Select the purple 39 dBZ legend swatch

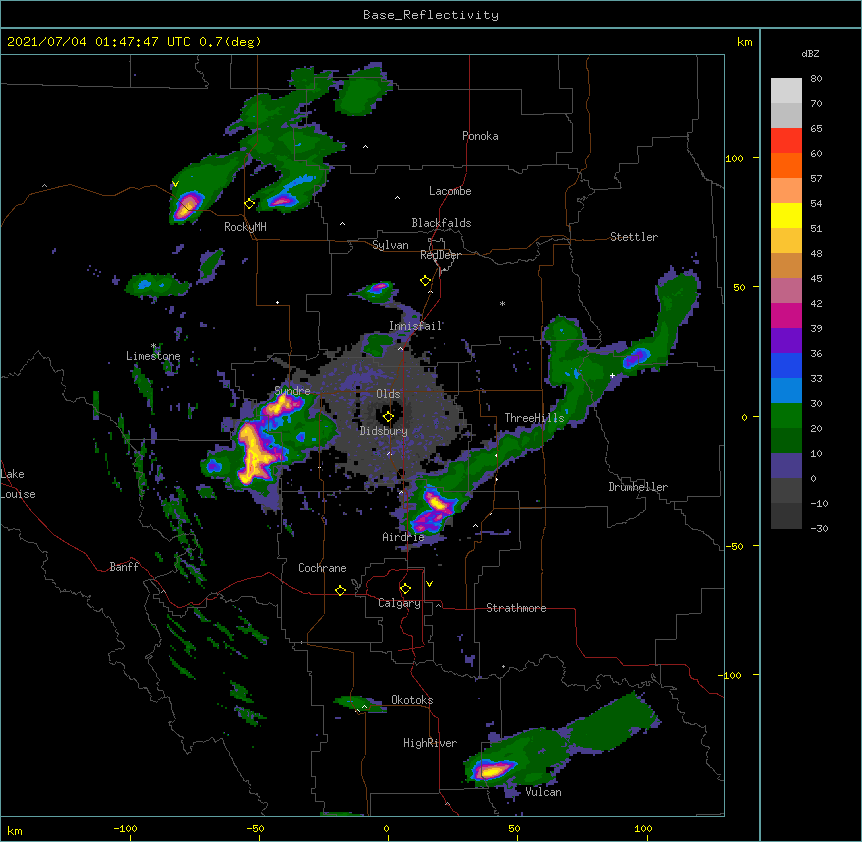pyautogui.click(x=786, y=341)
